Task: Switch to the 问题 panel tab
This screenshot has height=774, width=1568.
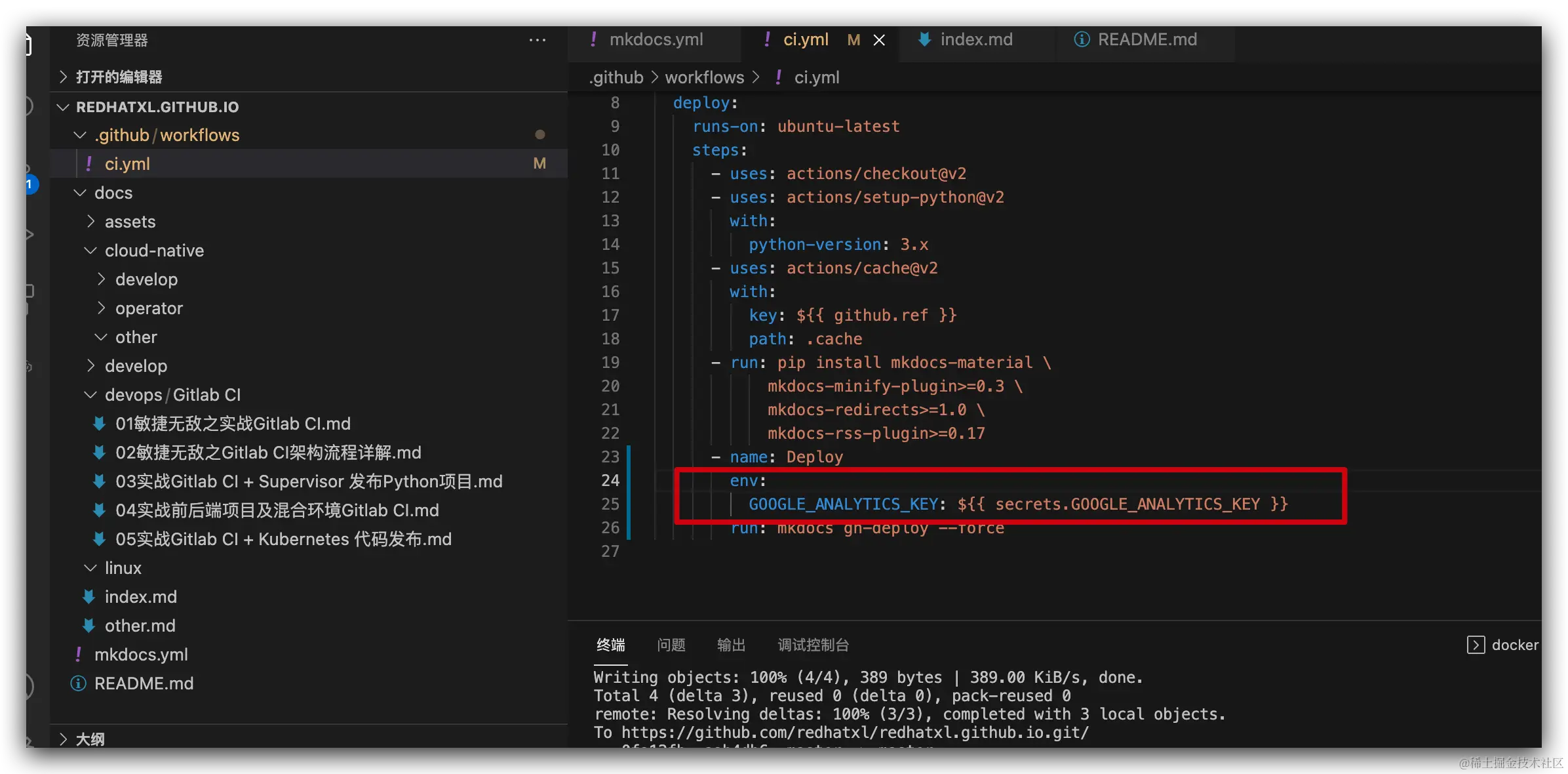Action: 671,645
